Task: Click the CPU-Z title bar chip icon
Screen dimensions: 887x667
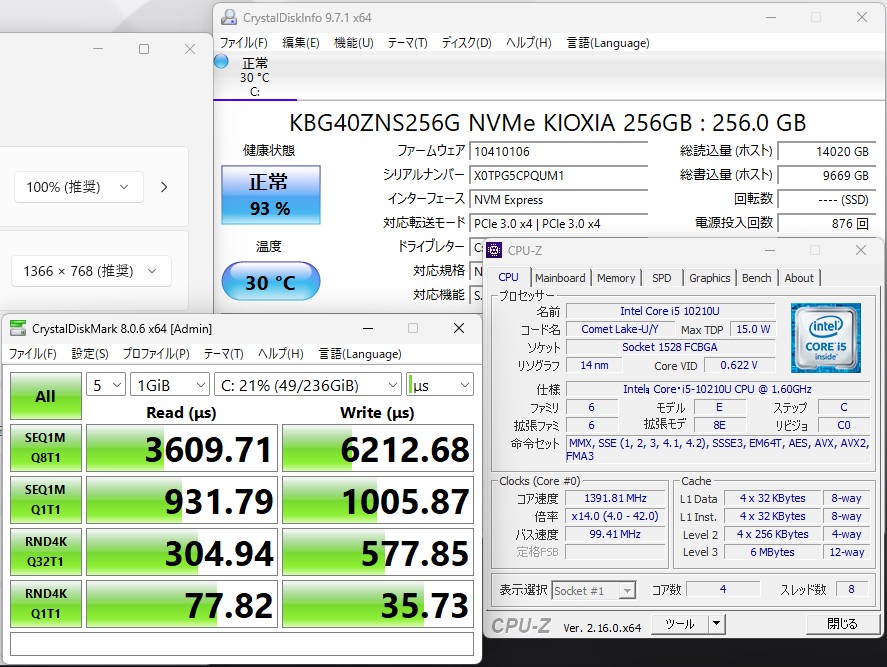Action: point(495,250)
